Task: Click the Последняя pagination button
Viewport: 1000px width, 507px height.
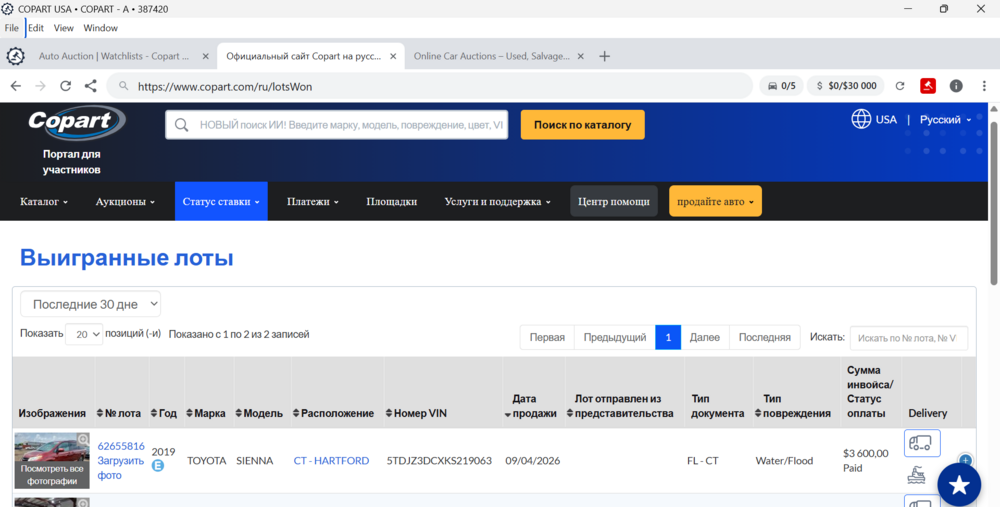Action: coord(765,337)
